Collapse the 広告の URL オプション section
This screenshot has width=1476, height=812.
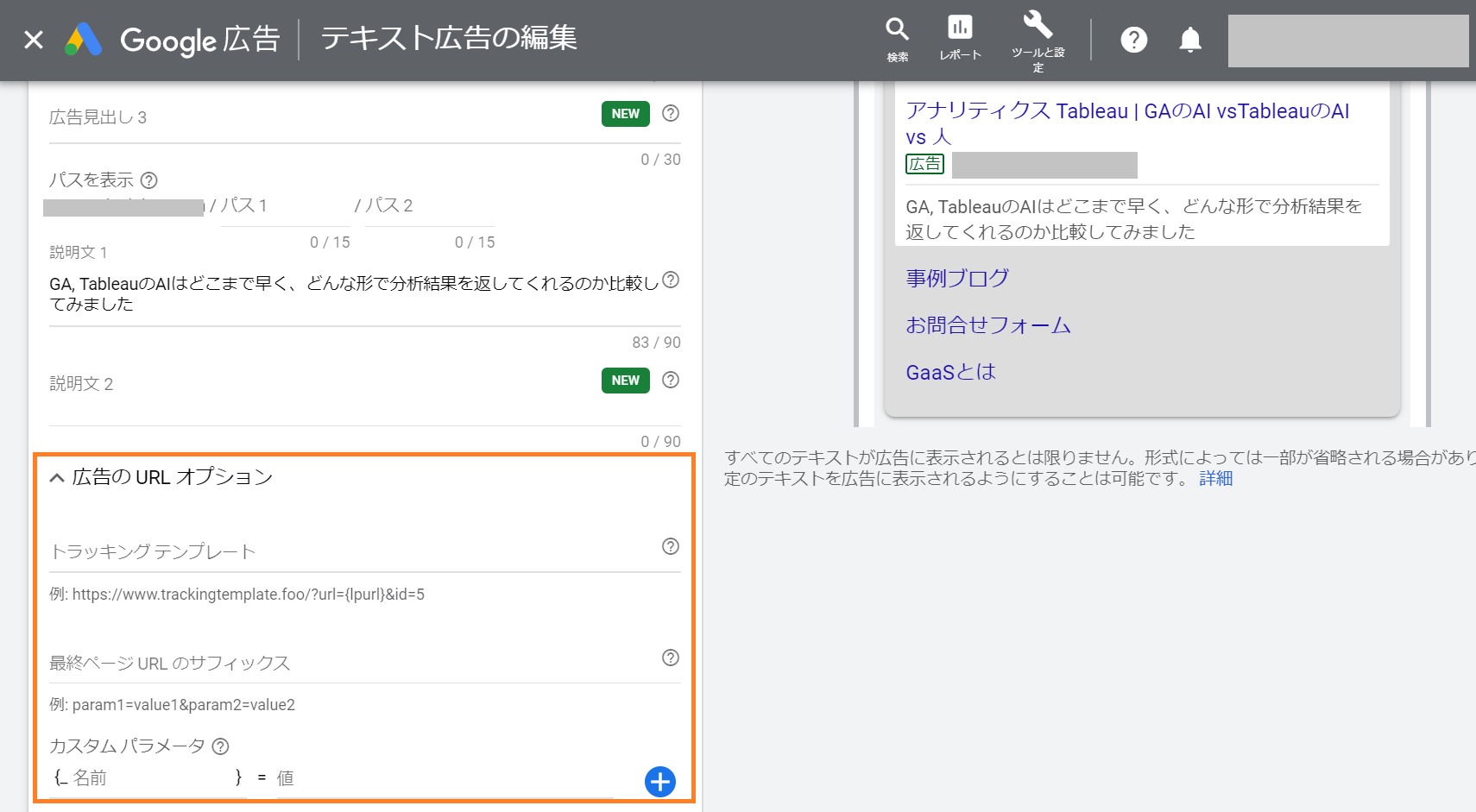tap(57, 477)
